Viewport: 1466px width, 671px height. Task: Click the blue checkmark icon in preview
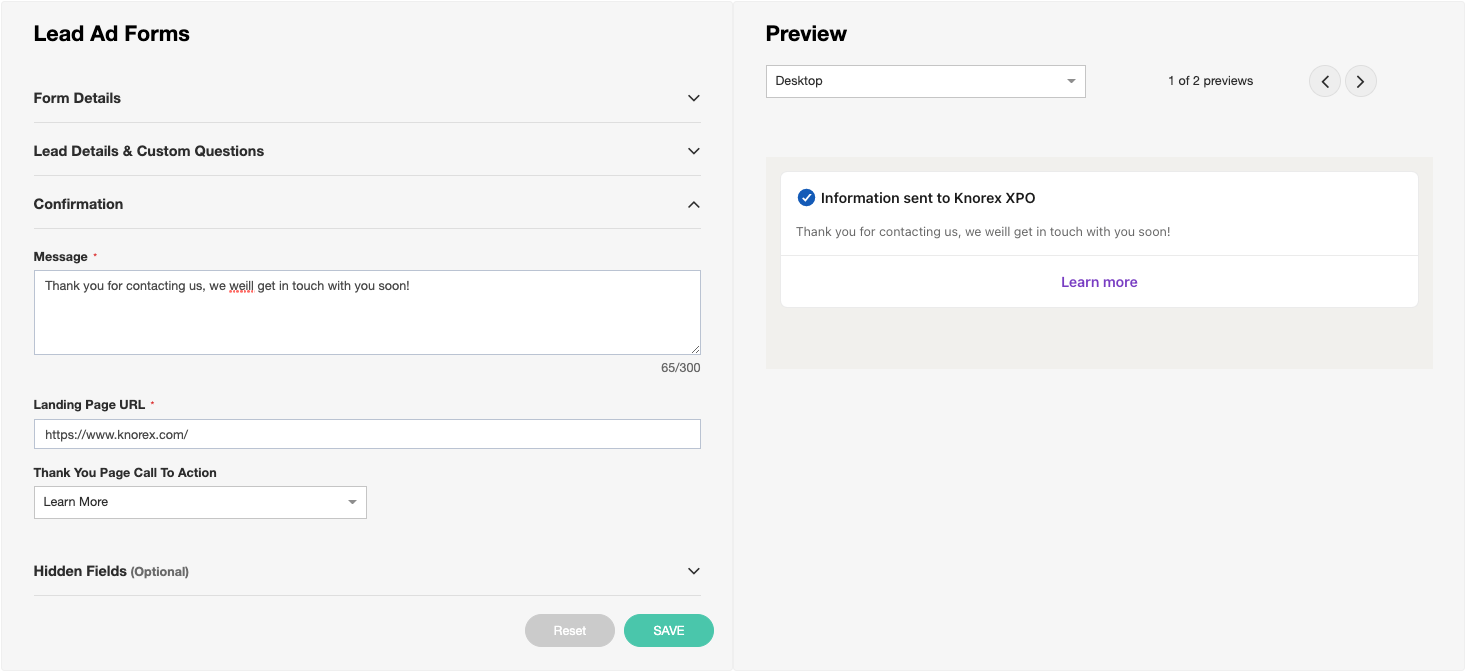[x=806, y=198]
